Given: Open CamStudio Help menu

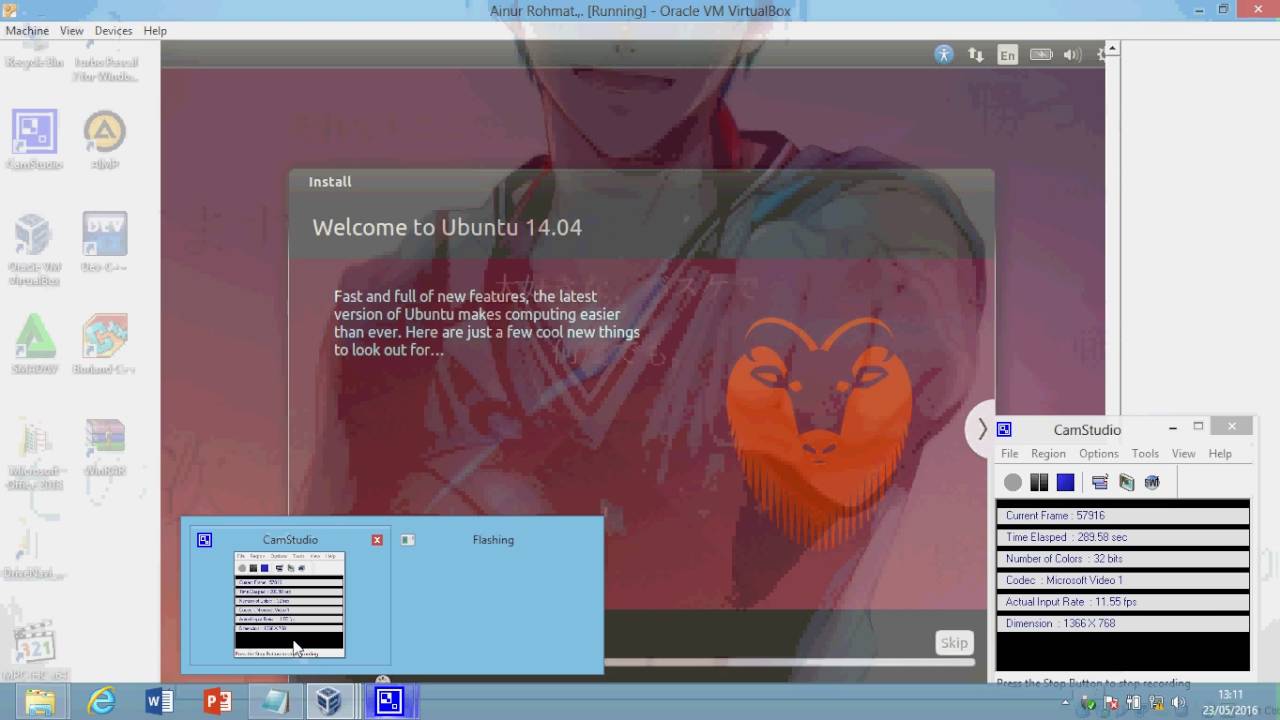Looking at the screenshot, I should pos(1220,453).
